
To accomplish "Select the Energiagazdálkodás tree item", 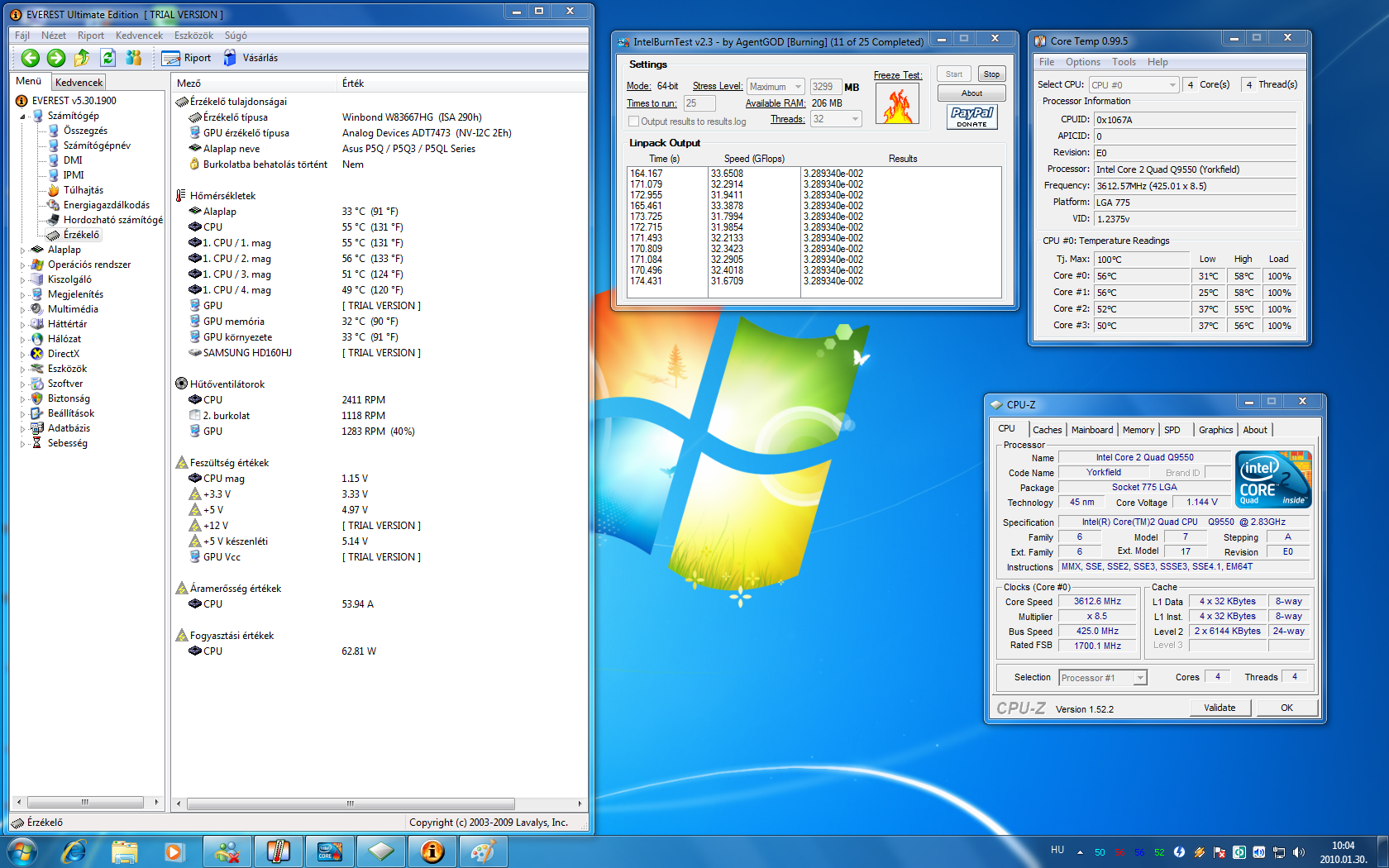I will [107, 205].
